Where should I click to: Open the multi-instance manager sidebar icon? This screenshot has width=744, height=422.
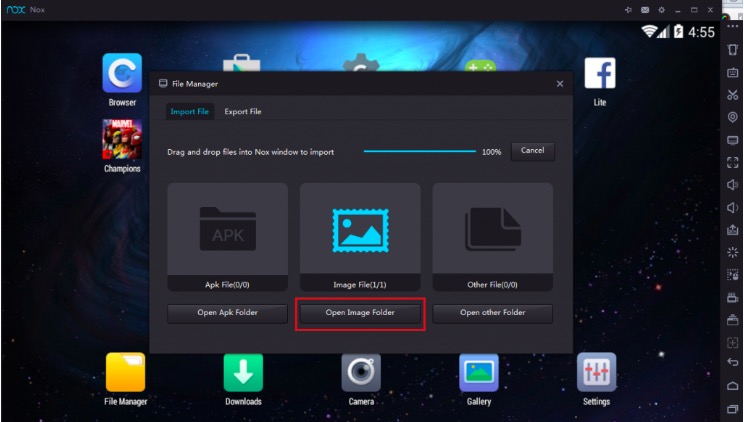(x=733, y=320)
